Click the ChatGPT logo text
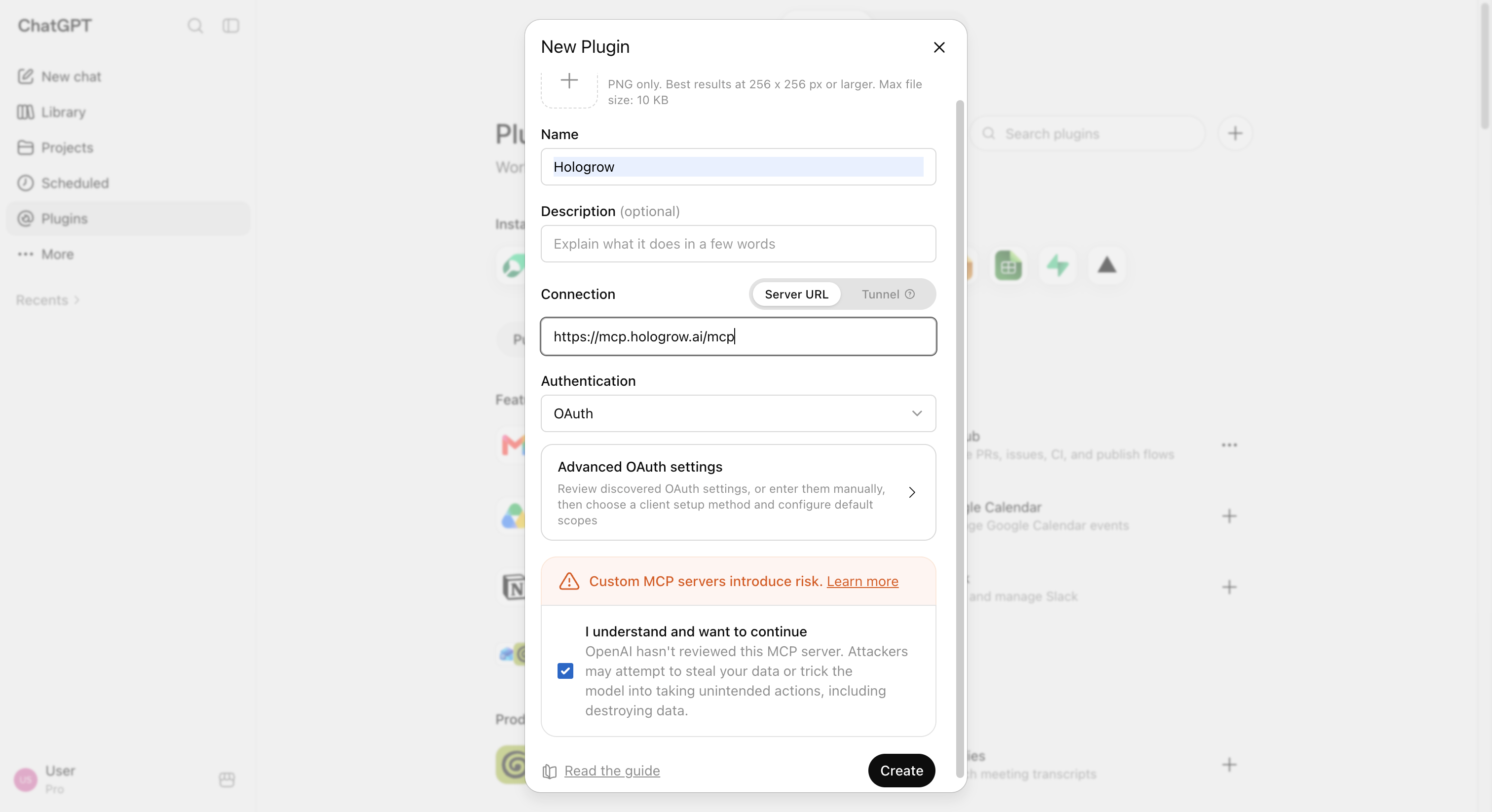The width and height of the screenshot is (1492, 812). [54, 26]
